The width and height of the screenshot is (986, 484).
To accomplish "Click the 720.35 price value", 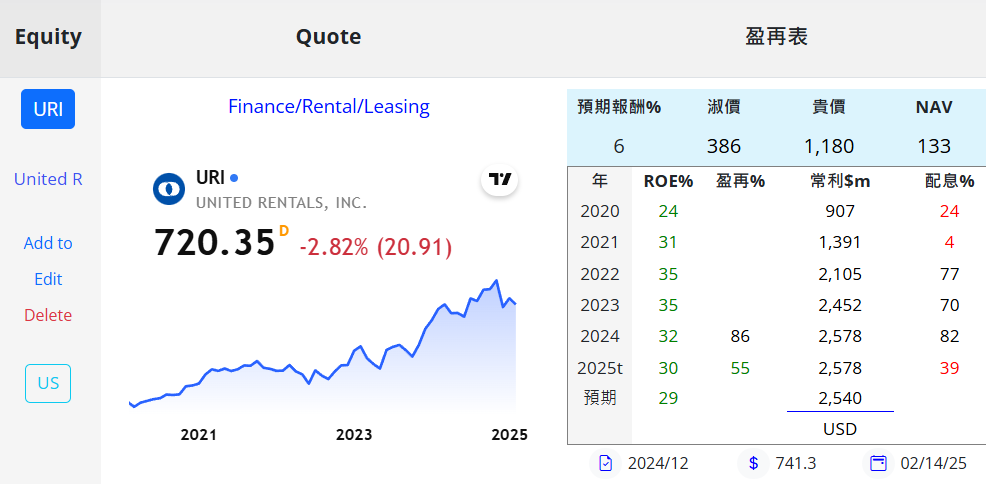I will point(214,242).
